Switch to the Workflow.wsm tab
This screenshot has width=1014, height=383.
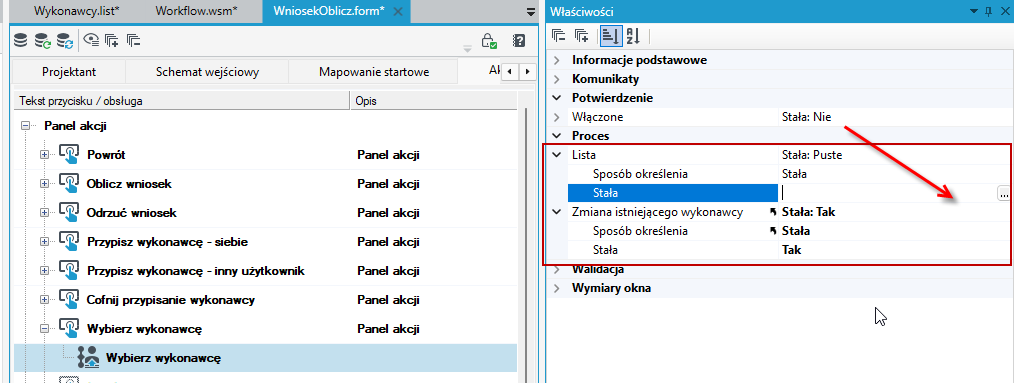pos(196,11)
